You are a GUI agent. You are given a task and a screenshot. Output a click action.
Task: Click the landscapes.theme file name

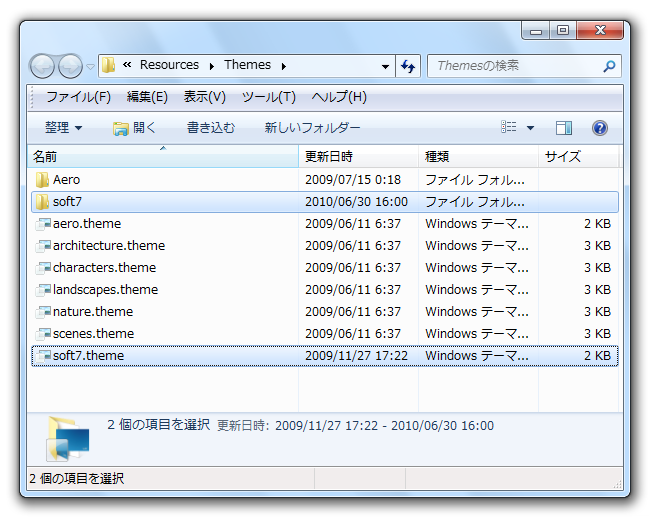(105, 290)
